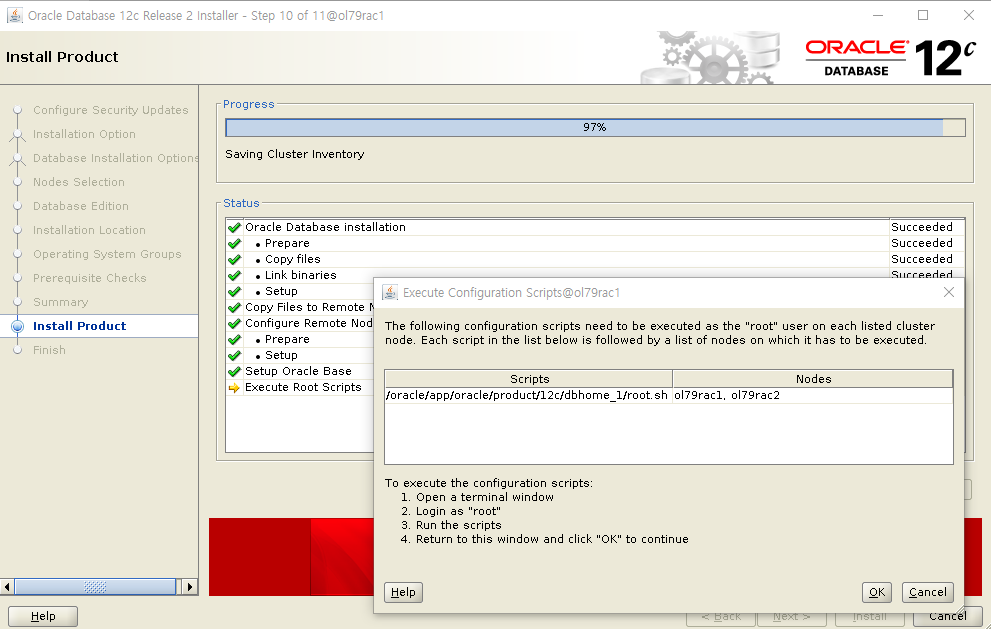The image size is (991, 629).
Task: Click the Saving Cluster Inventory status text
Action: (x=295, y=154)
